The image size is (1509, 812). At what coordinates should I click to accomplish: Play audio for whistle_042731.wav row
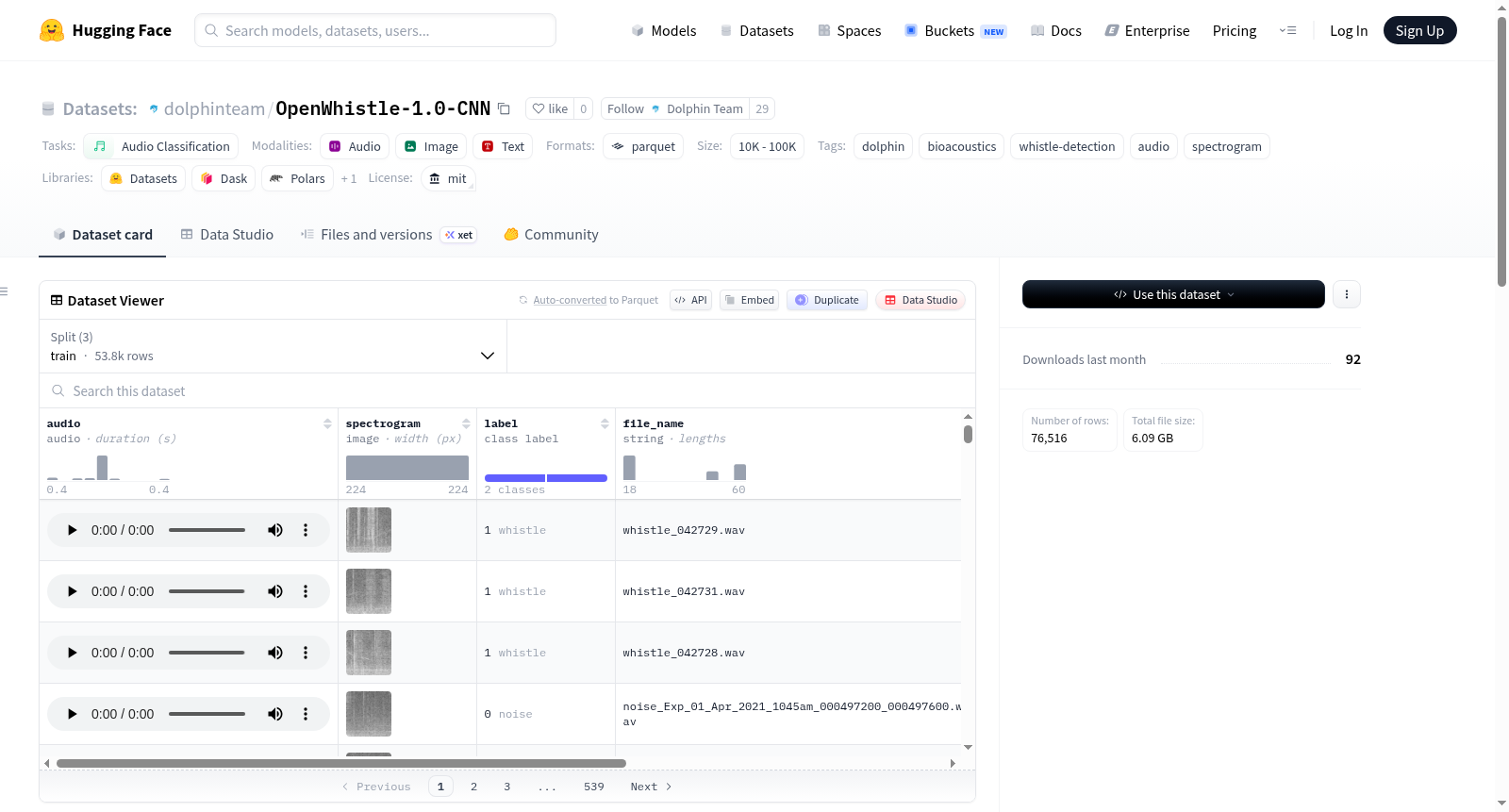(x=72, y=591)
